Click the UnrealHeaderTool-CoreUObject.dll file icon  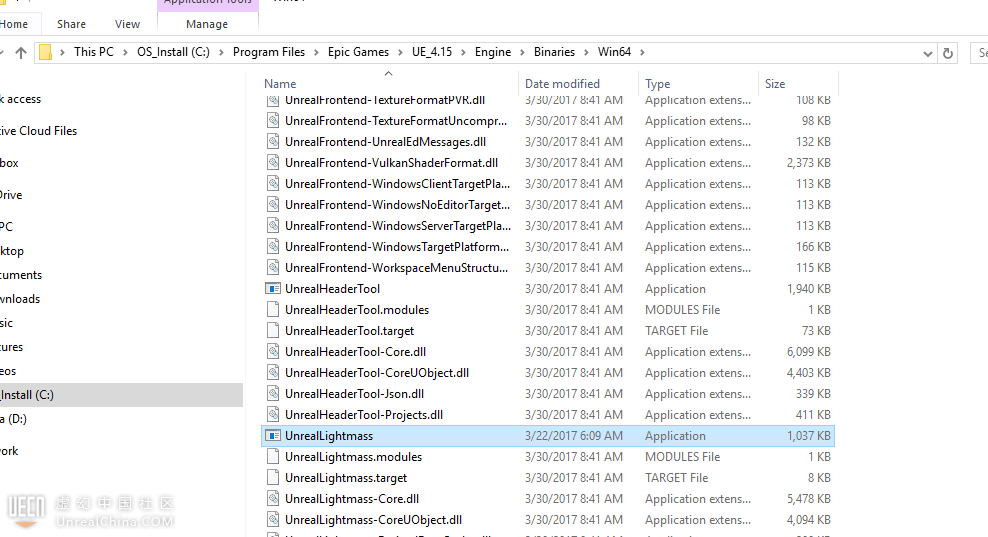(x=273, y=372)
